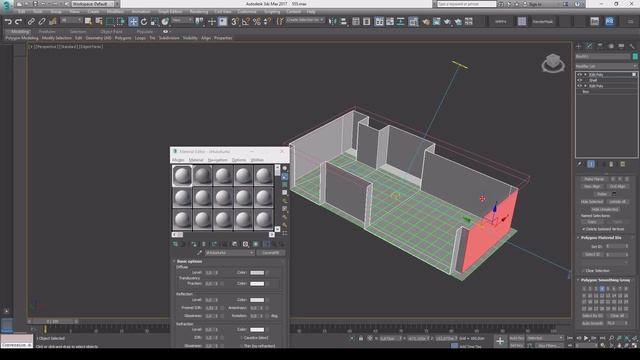Click Pin Stack icon under modifier stack
640x360 pixels.
[580, 164]
